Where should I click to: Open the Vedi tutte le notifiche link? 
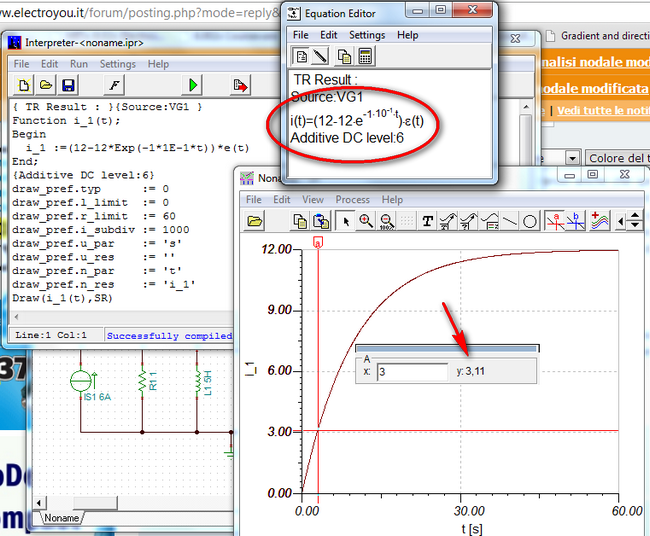coord(602,110)
